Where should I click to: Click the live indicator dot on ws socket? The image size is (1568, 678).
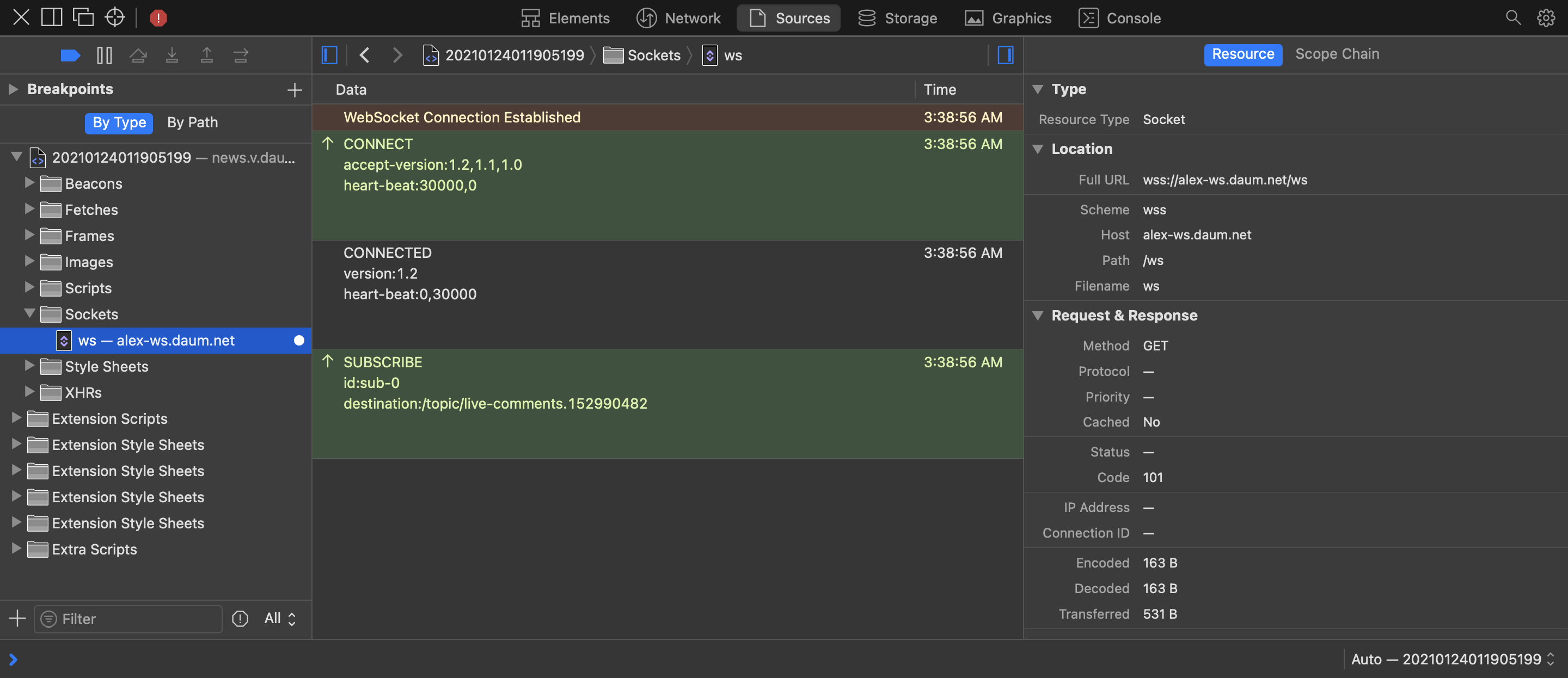(298, 340)
